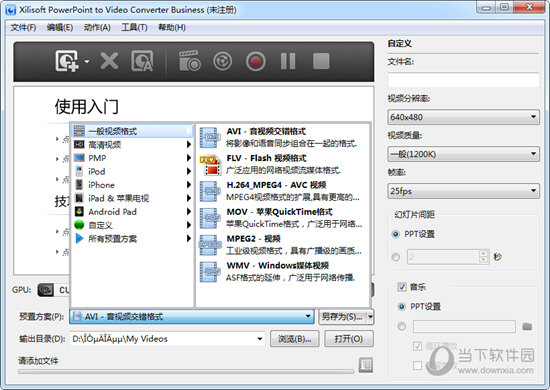Select 一般视频格式 category in preset list
This screenshot has height=390, width=550.
tap(133, 132)
